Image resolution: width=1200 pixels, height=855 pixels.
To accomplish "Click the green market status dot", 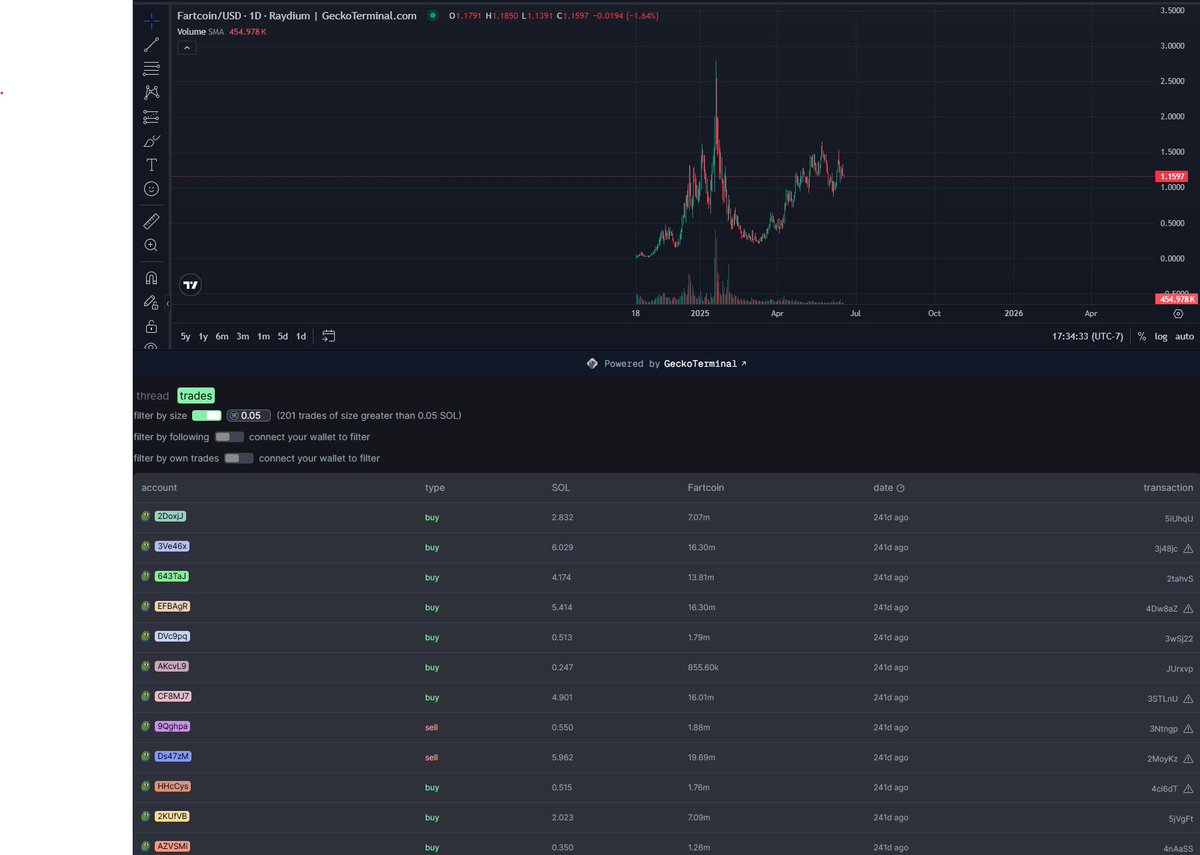I will pyautogui.click(x=432, y=16).
